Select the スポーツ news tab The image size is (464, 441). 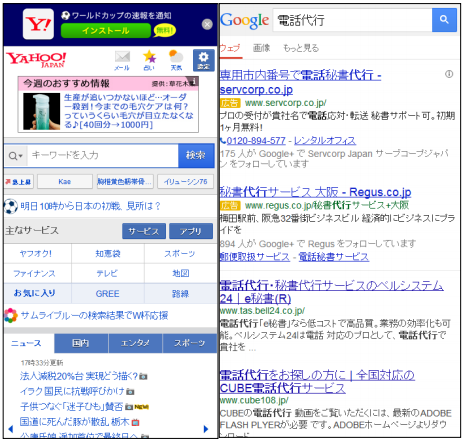(189, 343)
